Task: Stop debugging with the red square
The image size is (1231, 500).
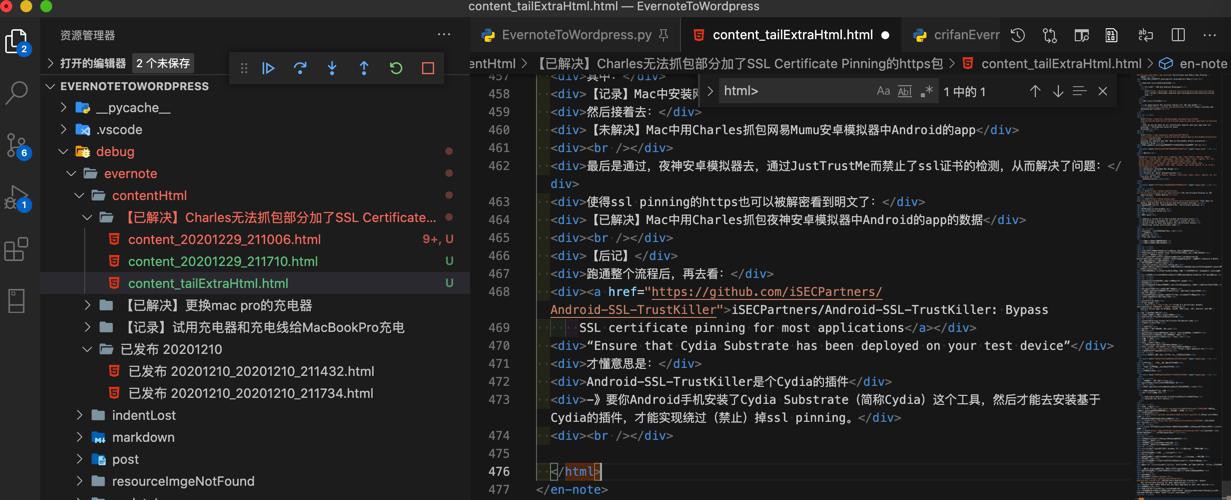Action: 428,68
